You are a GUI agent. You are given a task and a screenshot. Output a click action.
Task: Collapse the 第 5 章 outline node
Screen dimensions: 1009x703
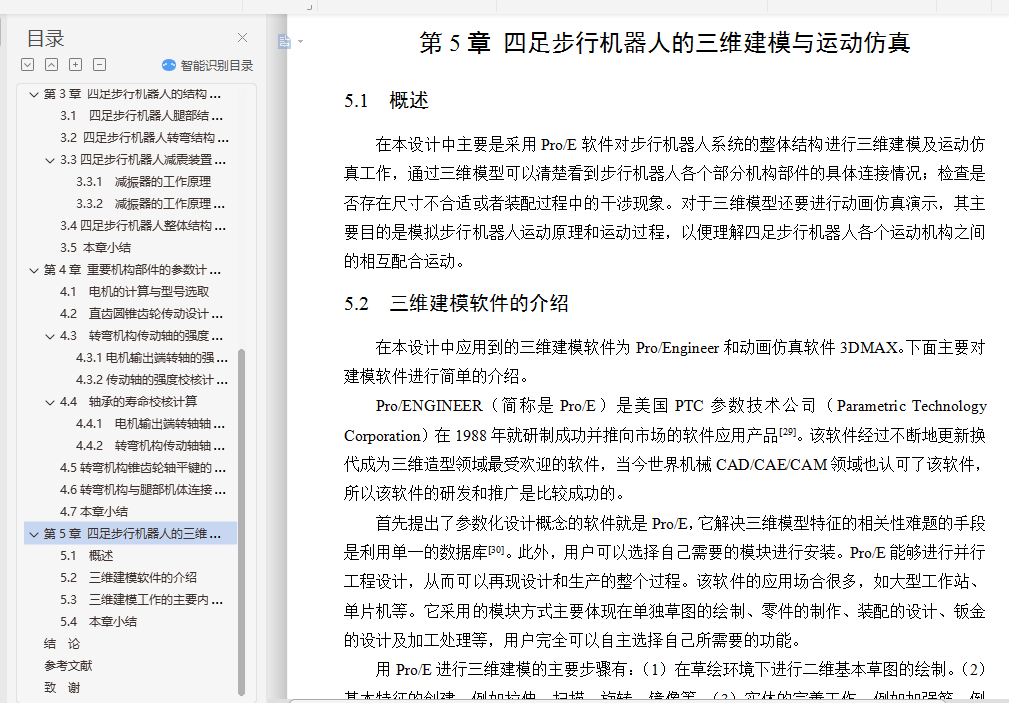coord(33,534)
